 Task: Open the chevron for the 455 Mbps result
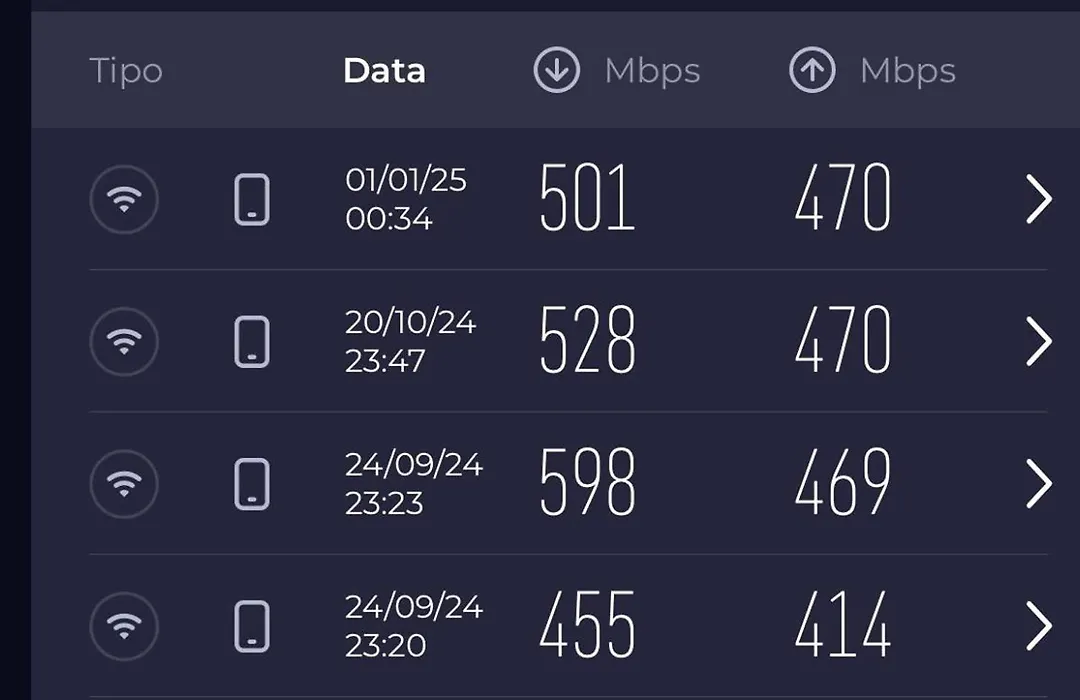tap(1039, 626)
